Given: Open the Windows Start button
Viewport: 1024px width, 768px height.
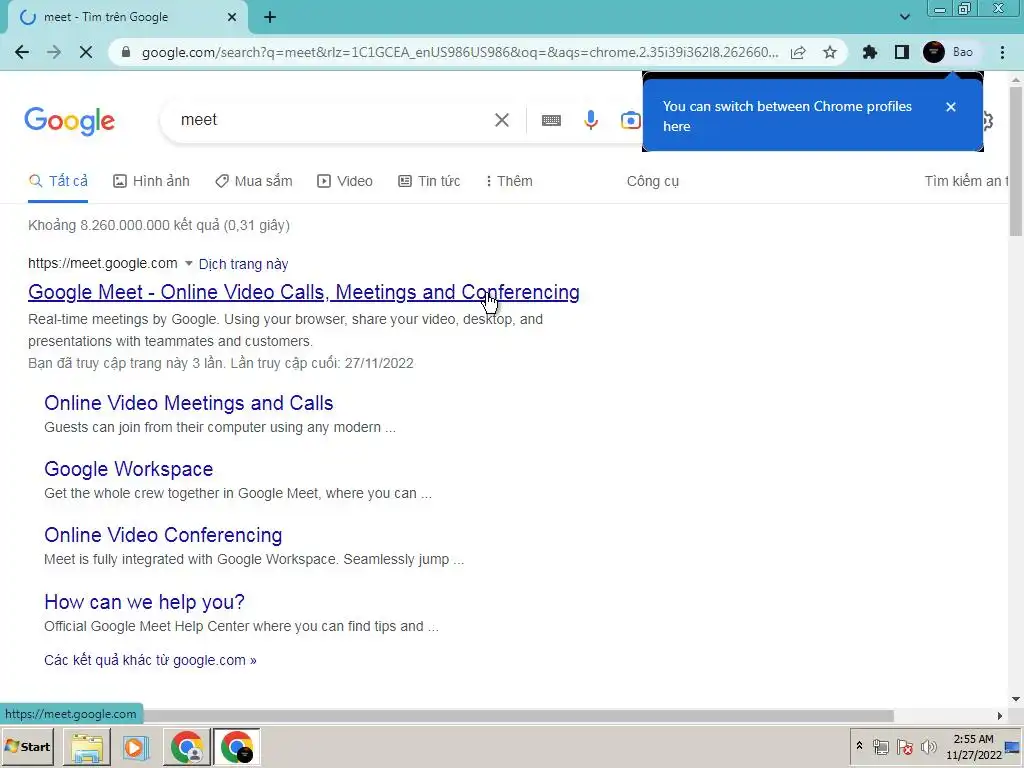Looking at the screenshot, I should [x=28, y=746].
